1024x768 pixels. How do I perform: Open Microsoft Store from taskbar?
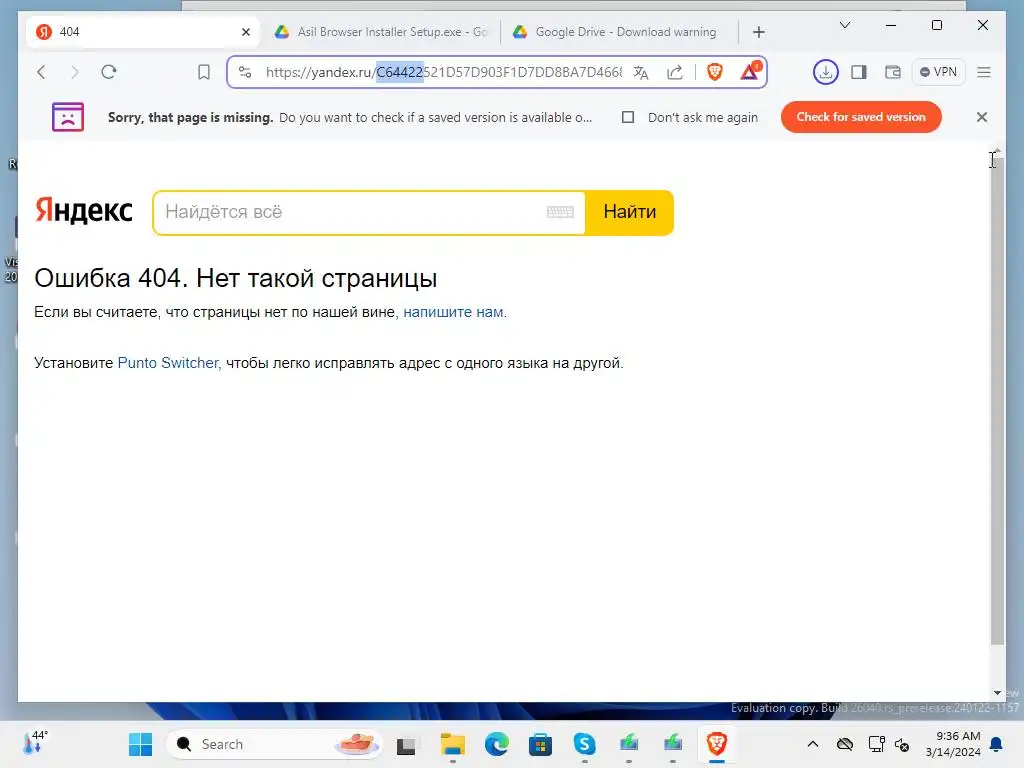(540, 744)
